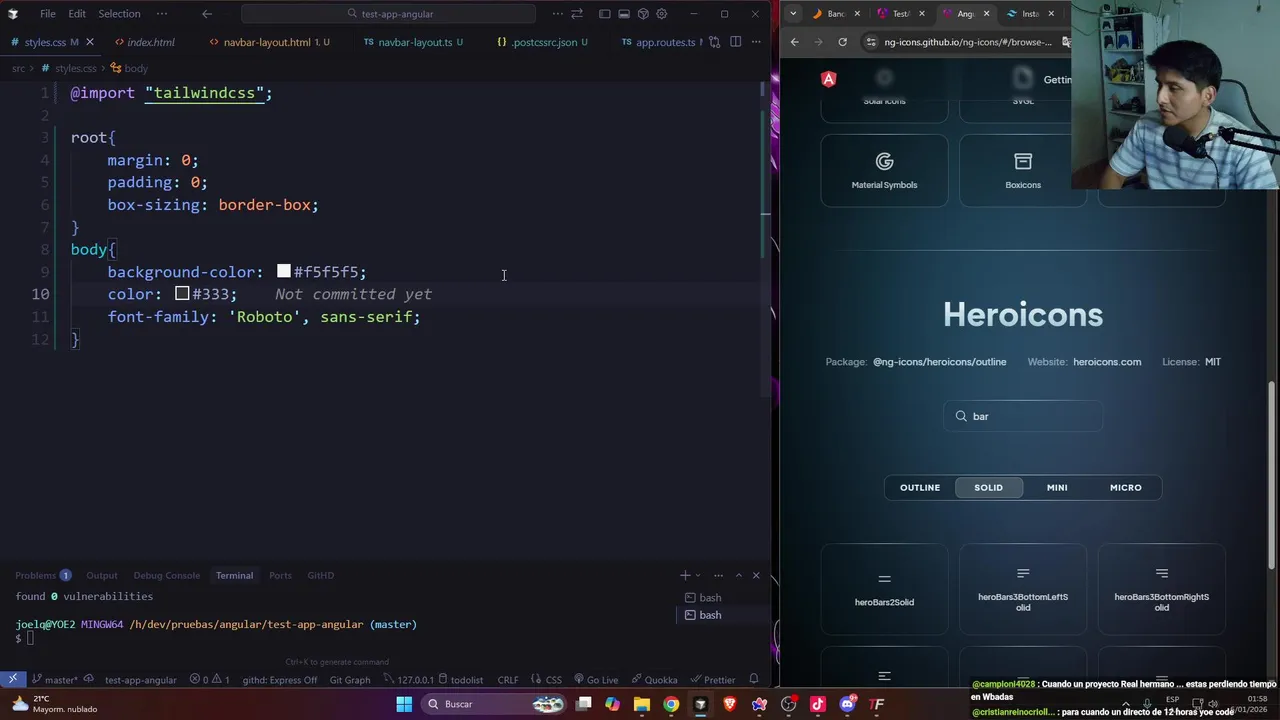Open the Material Symbols icon set card
Image resolution: width=1280 pixels, height=720 pixels.
884,170
